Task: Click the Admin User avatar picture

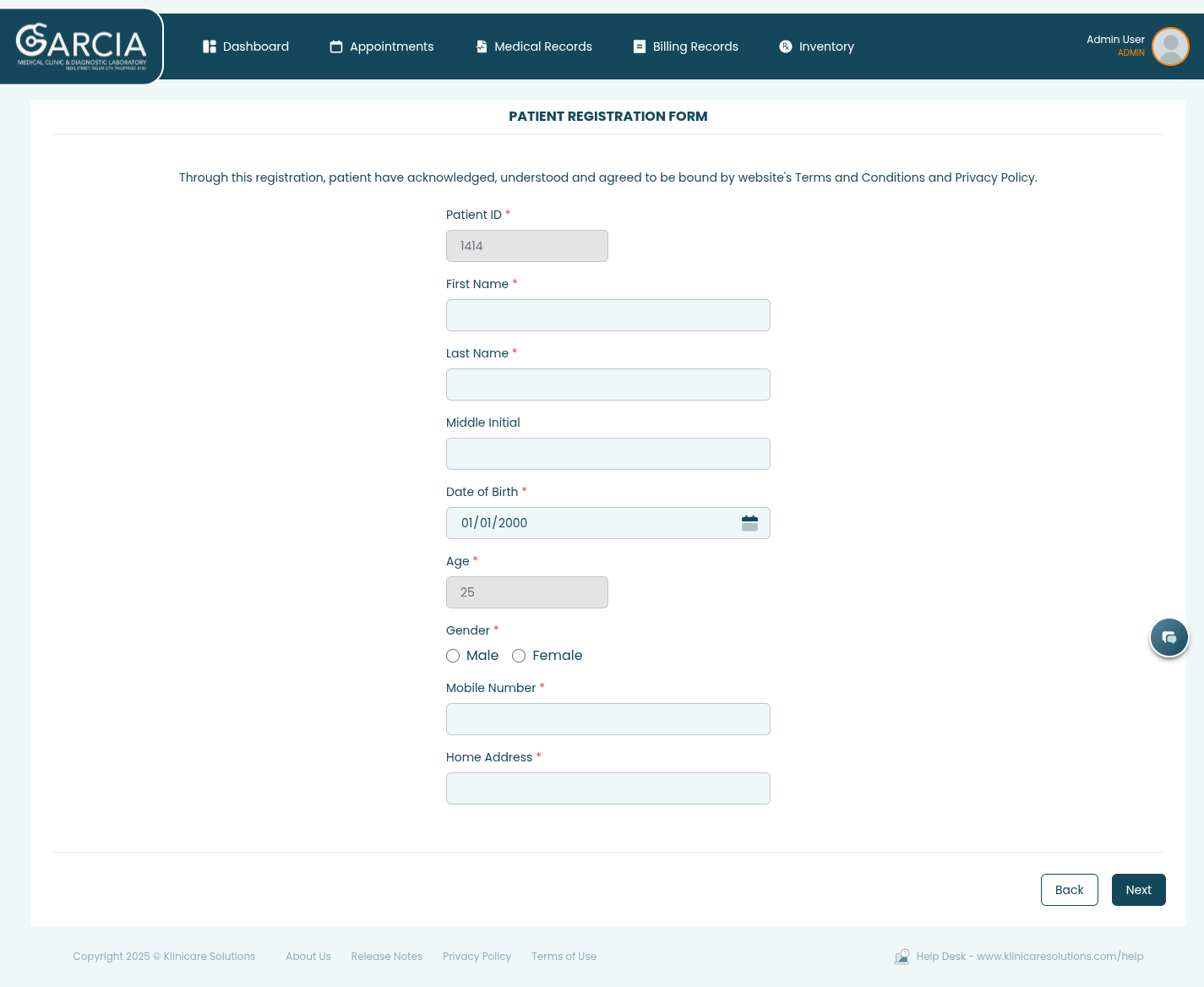Action: 1170,46
